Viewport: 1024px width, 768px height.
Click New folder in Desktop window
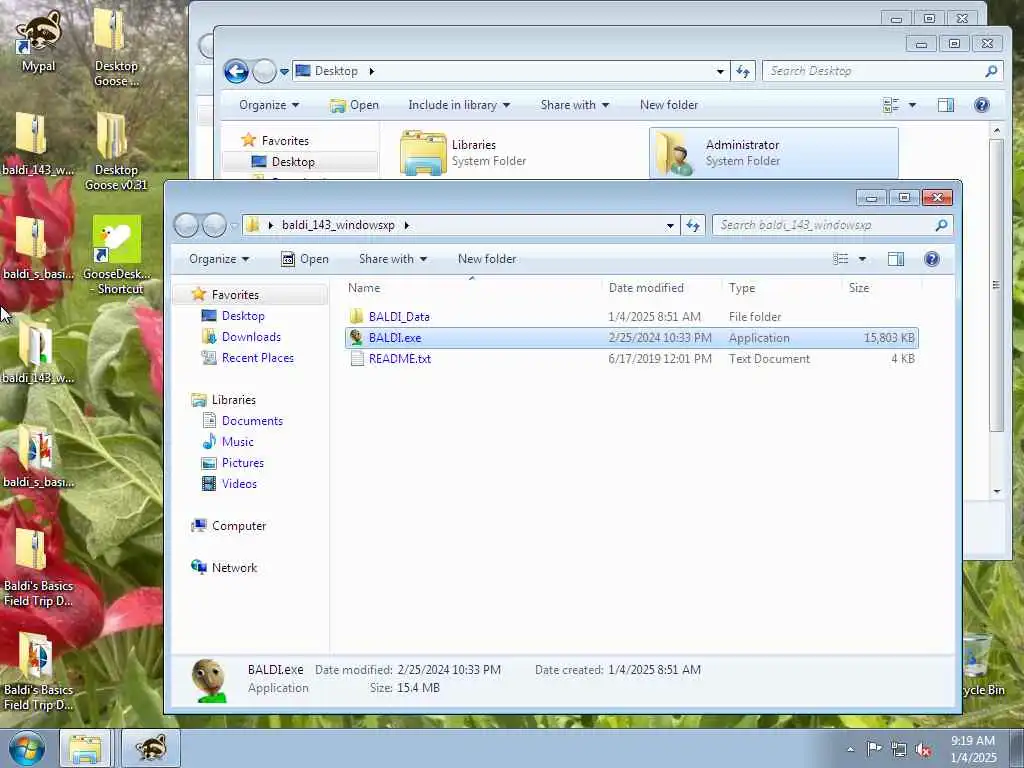pyautogui.click(x=669, y=105)
